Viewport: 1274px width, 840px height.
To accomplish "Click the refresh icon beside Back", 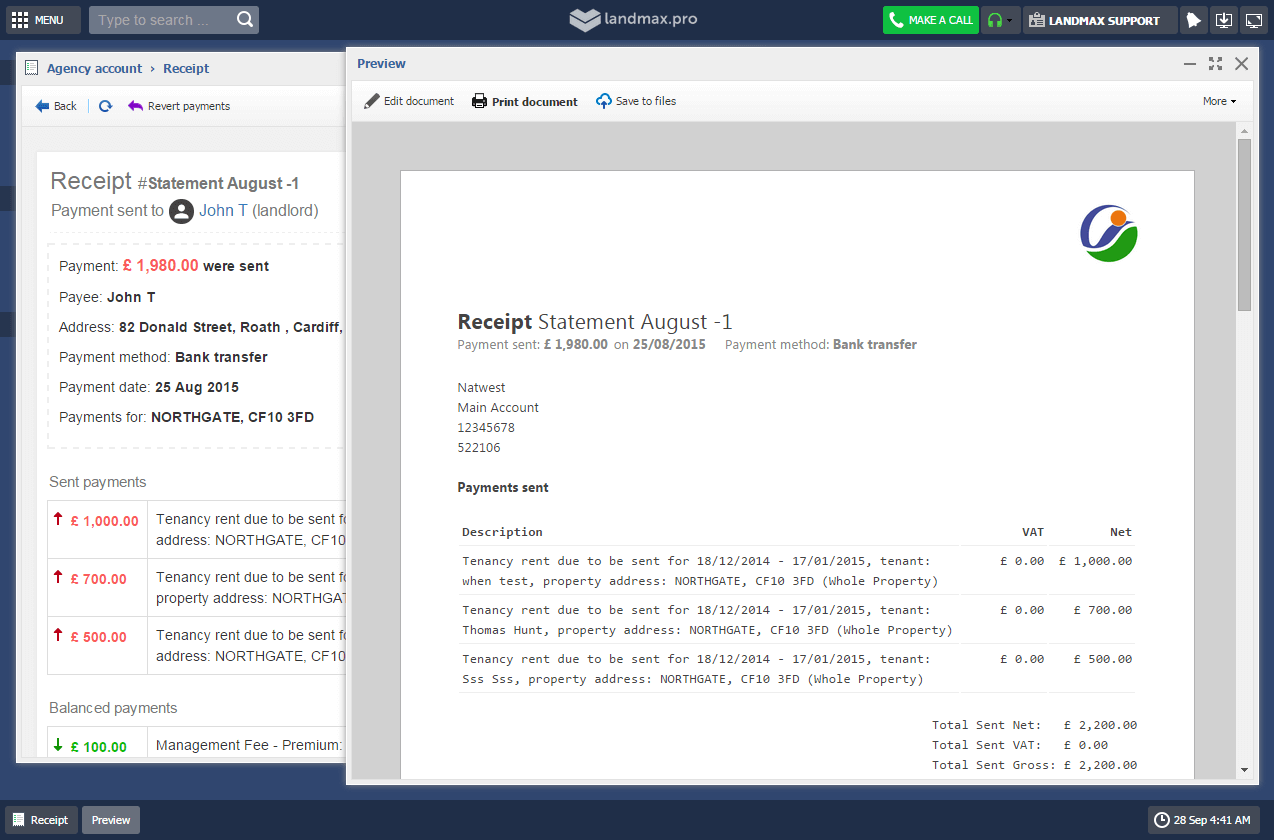I will point(105,106).
